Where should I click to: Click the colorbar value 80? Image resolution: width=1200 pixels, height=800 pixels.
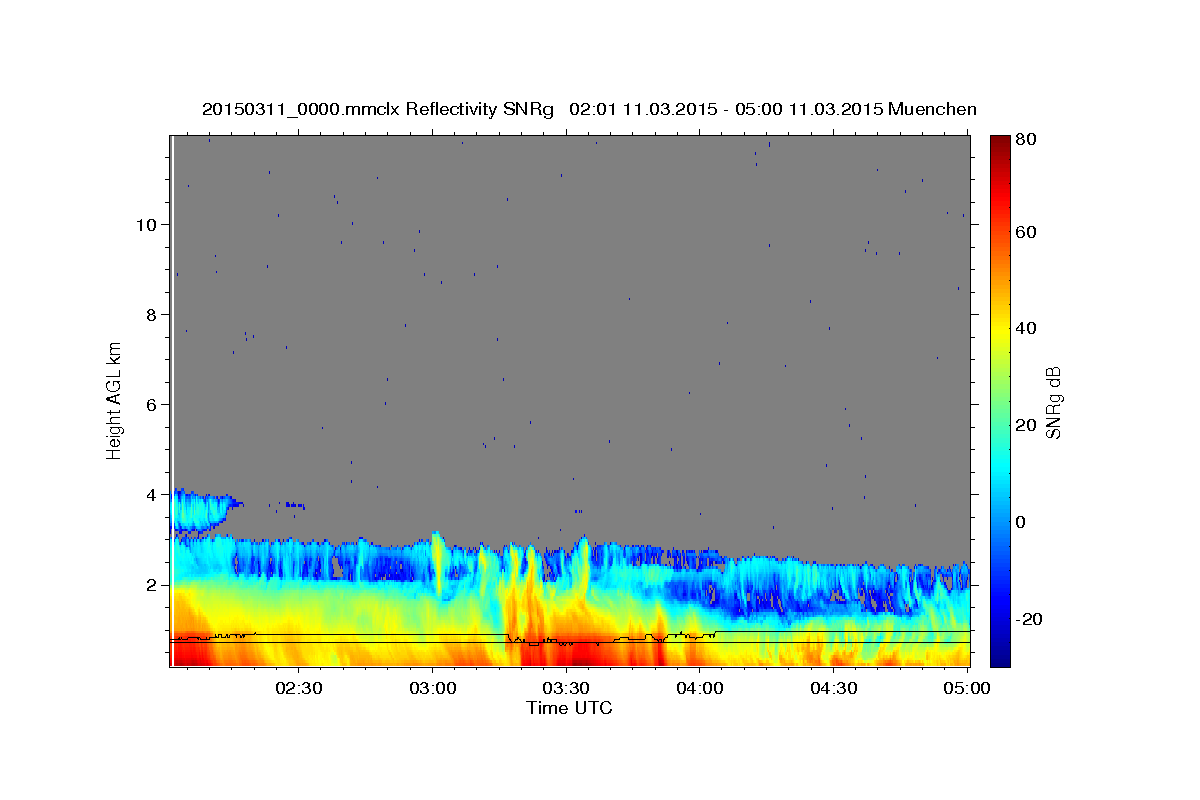click(1025, 140)
